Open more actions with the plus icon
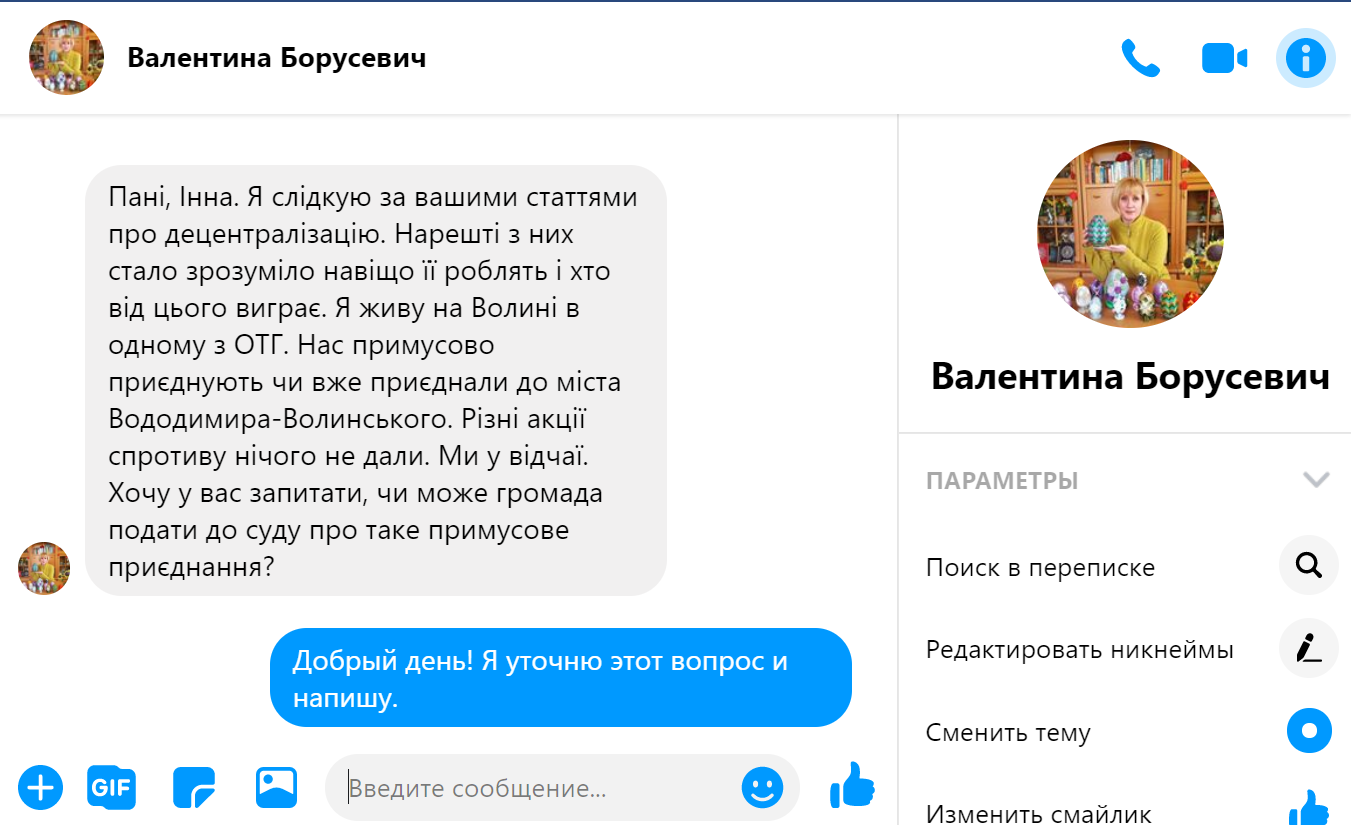This screenshot has height=825, width=1351. click(x=40, y=788)
